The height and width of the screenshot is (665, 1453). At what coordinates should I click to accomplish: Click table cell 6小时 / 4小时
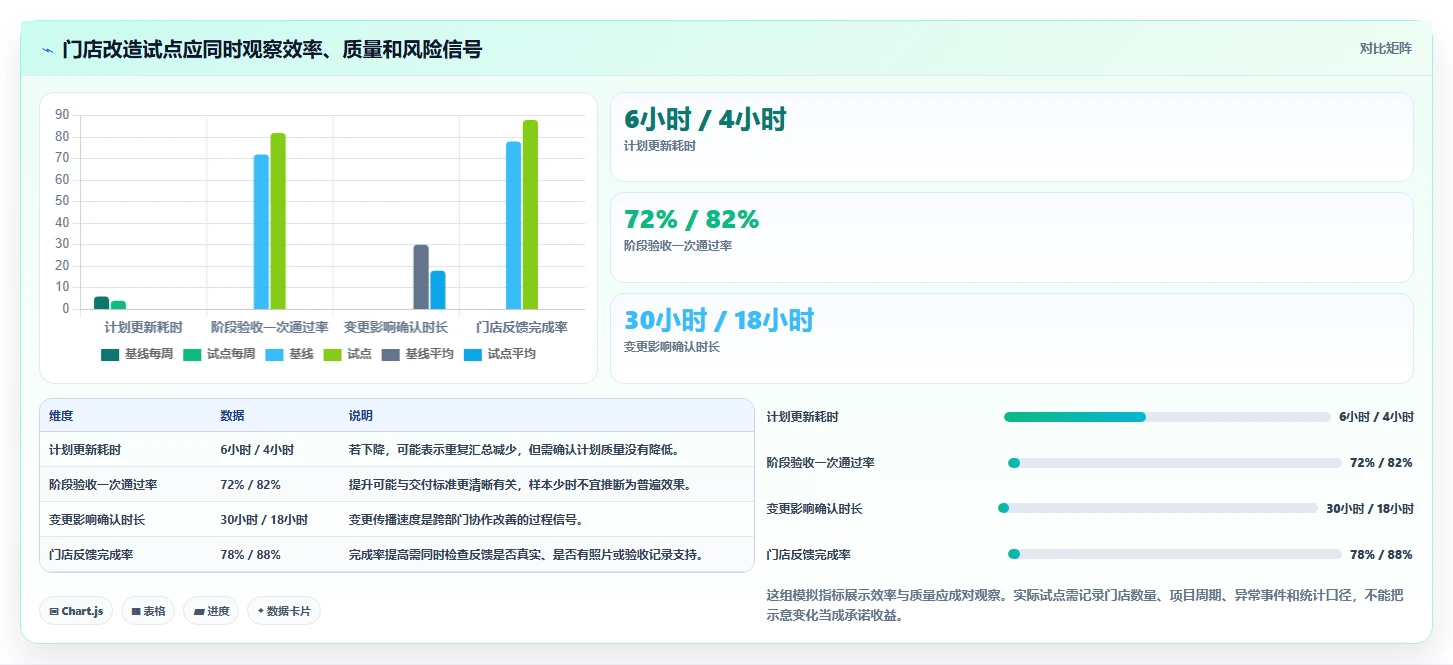(x=257, y=450)
